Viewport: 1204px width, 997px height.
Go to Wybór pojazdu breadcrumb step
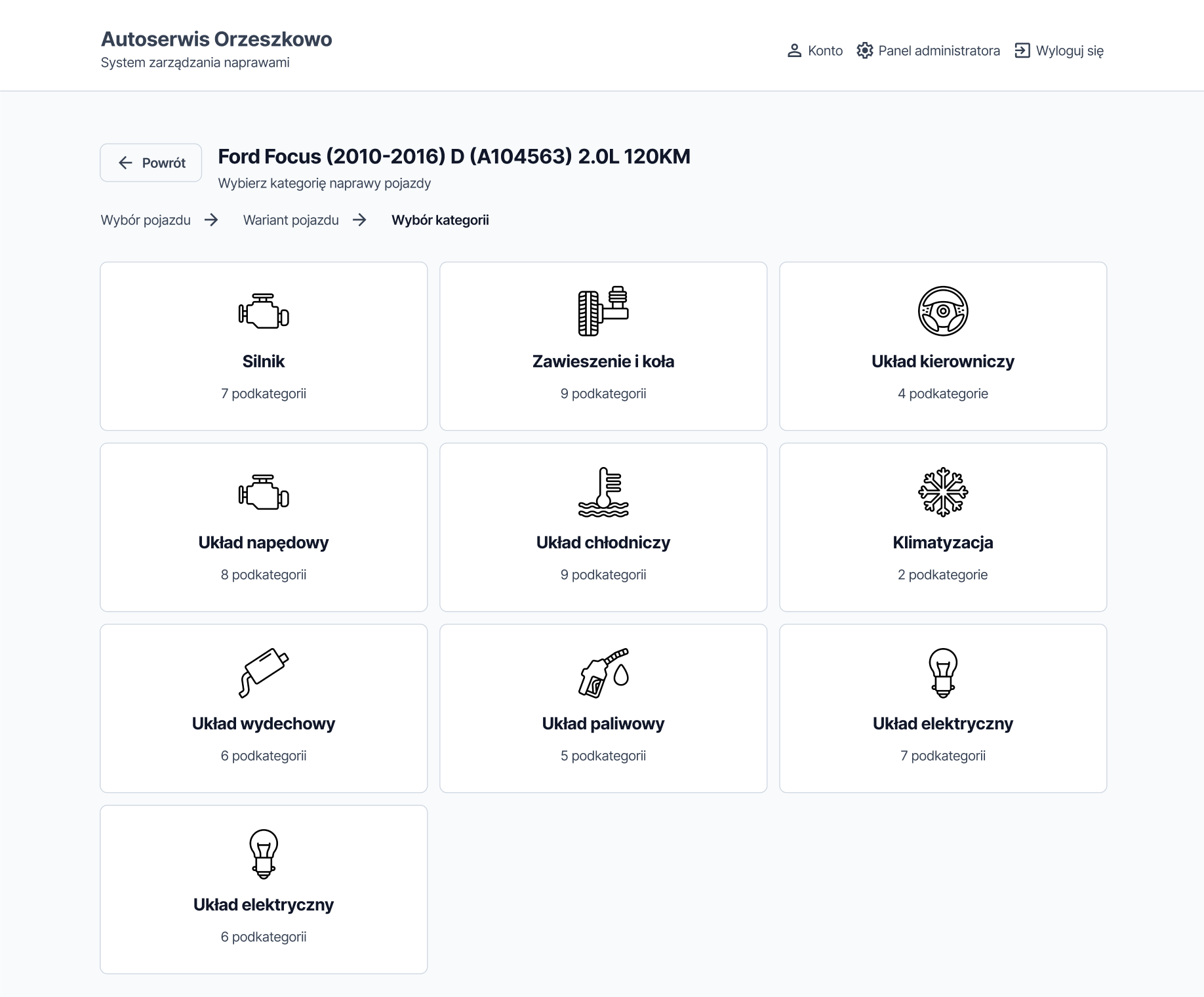pyautogui.click(x=146, y=220)
